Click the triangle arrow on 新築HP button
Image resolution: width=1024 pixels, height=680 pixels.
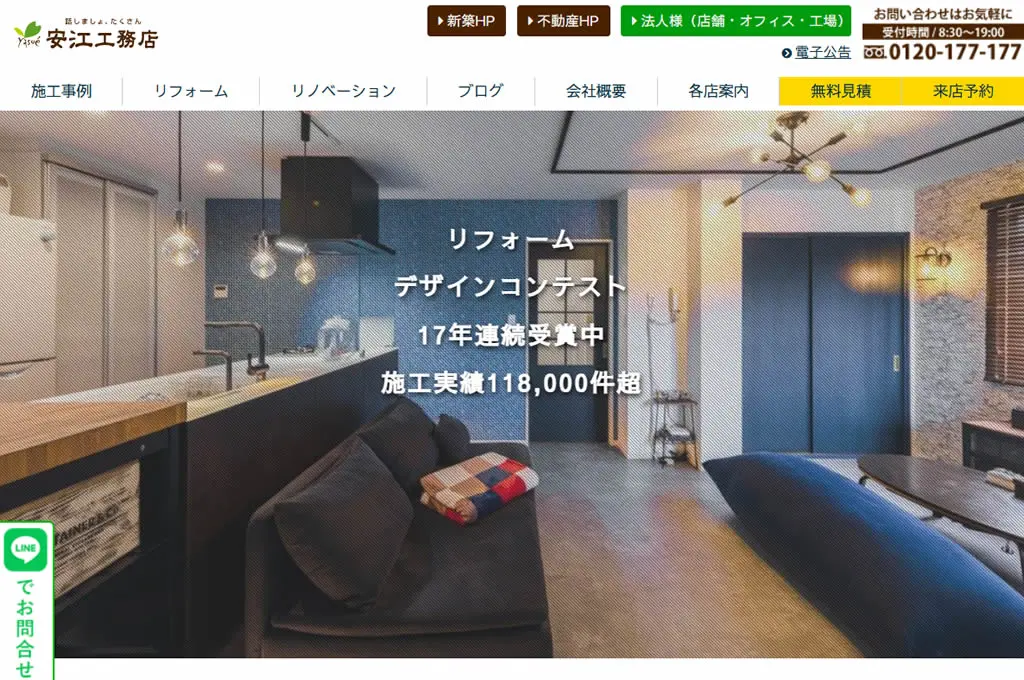[x=440, y=21]
